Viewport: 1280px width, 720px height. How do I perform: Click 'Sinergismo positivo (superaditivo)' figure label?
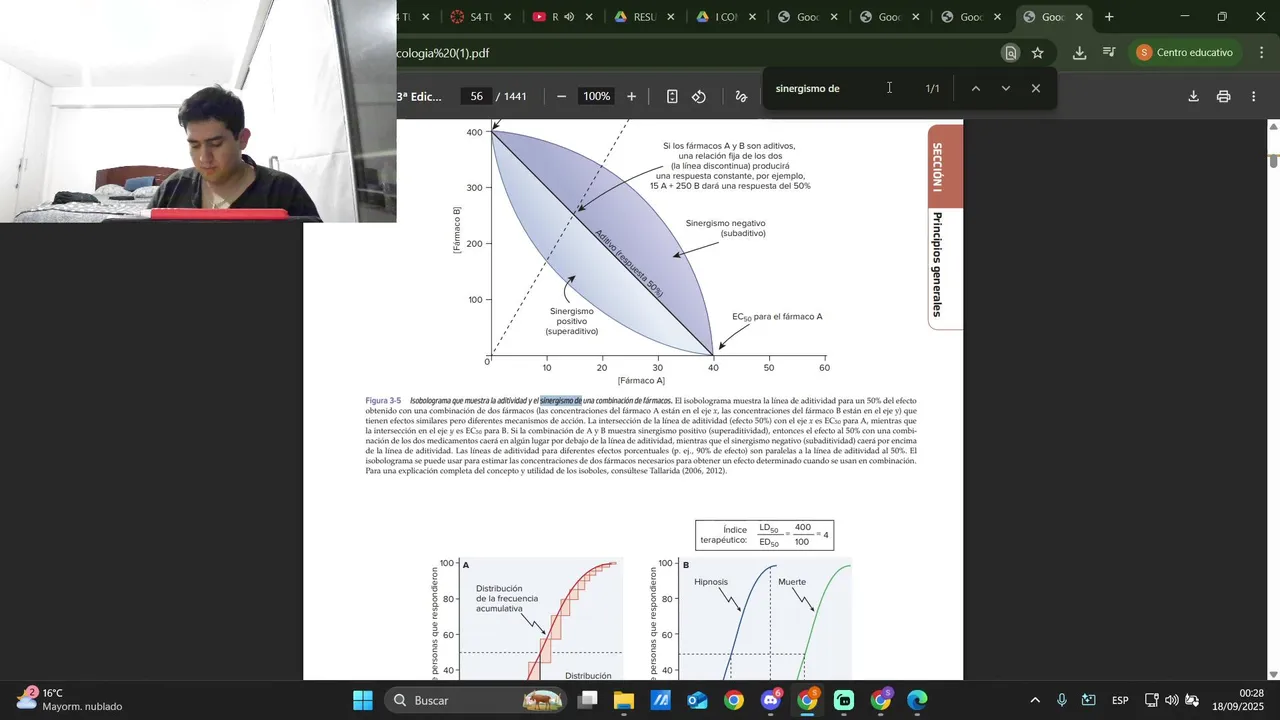click(572, 321)
